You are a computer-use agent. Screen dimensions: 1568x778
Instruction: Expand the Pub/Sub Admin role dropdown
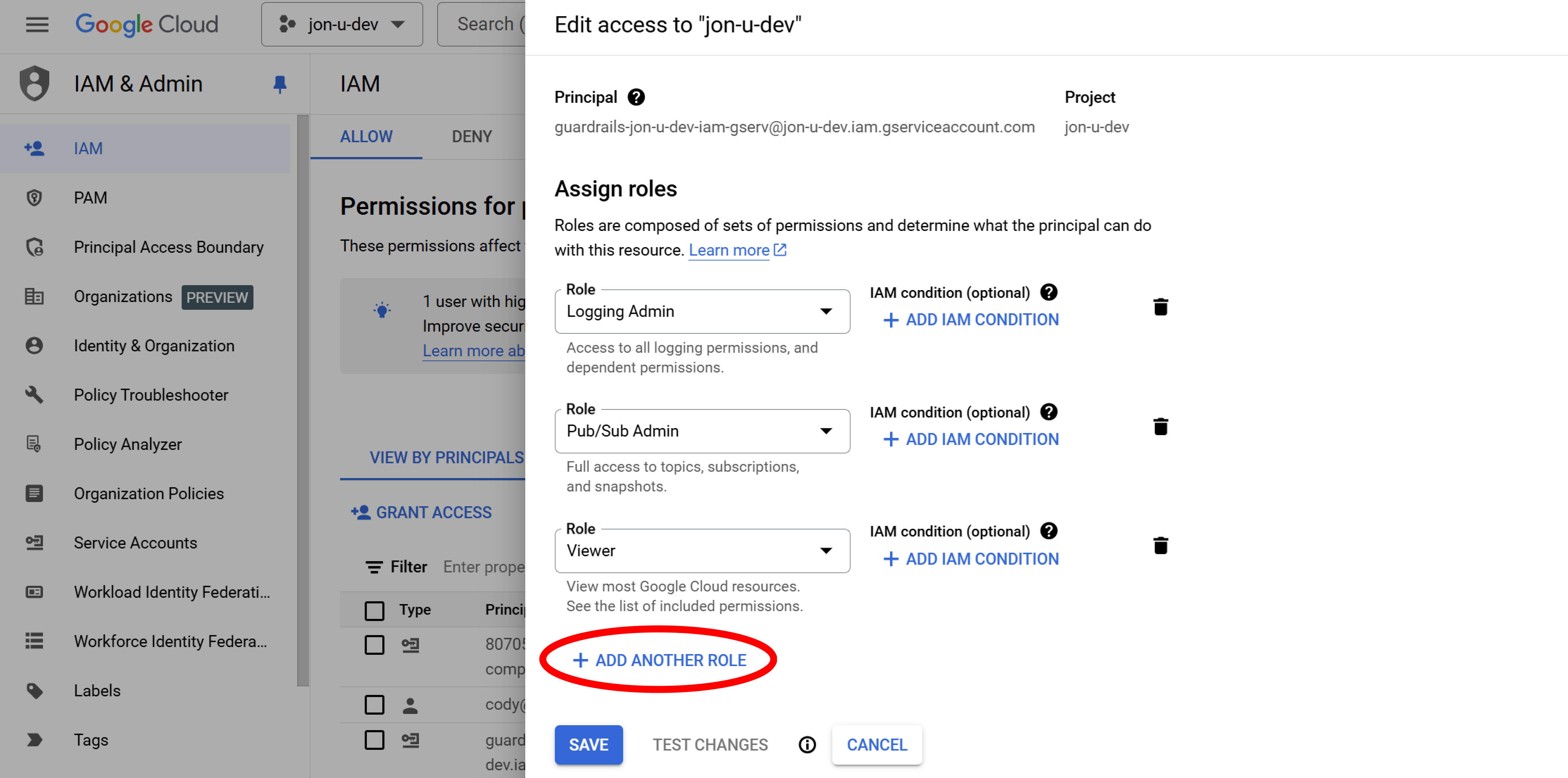[x=702, y=431]
